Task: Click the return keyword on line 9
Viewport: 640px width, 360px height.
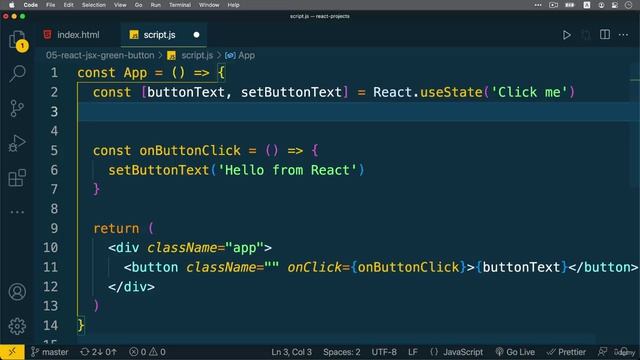Action: (116, 229)
